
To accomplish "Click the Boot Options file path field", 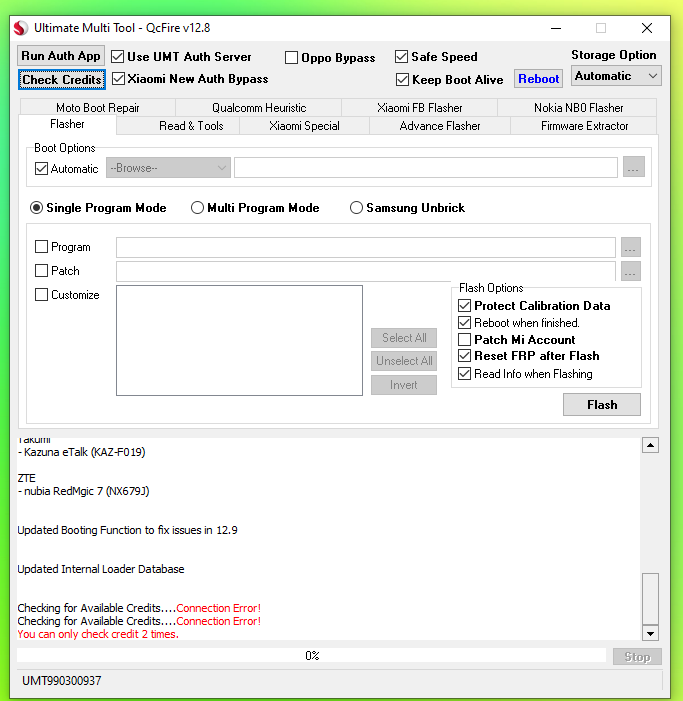I will (426, 167).
